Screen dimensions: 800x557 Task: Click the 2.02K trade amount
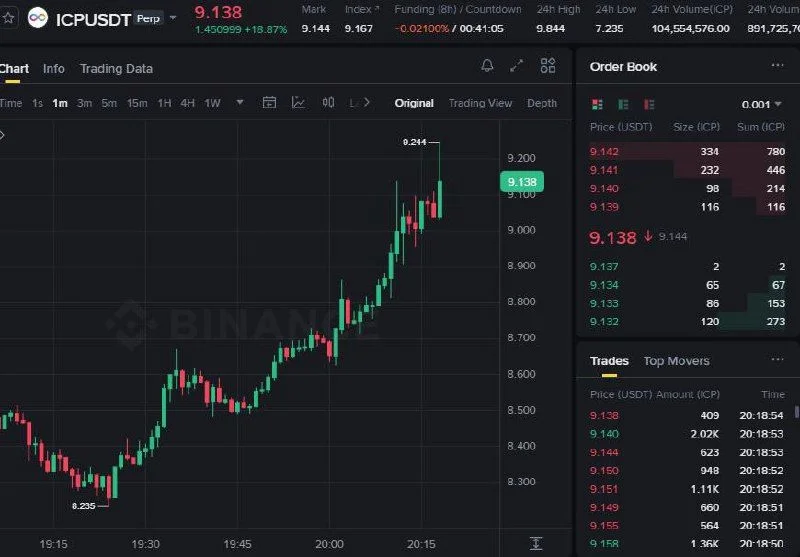(x=705, y=434)
